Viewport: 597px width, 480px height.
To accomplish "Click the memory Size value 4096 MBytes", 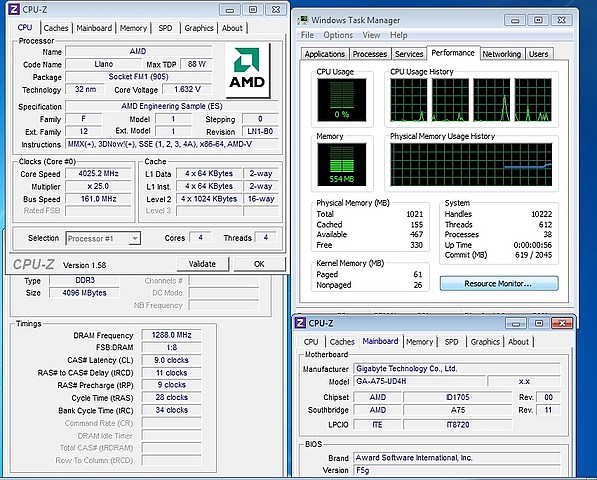I will pyautogui.click(x=85, y=293).
